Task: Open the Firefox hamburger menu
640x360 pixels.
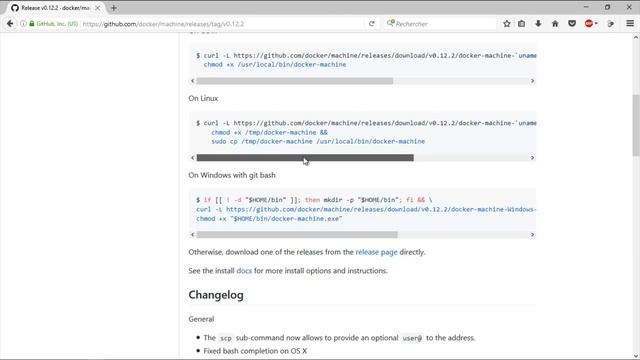Action: click(630, 24)
